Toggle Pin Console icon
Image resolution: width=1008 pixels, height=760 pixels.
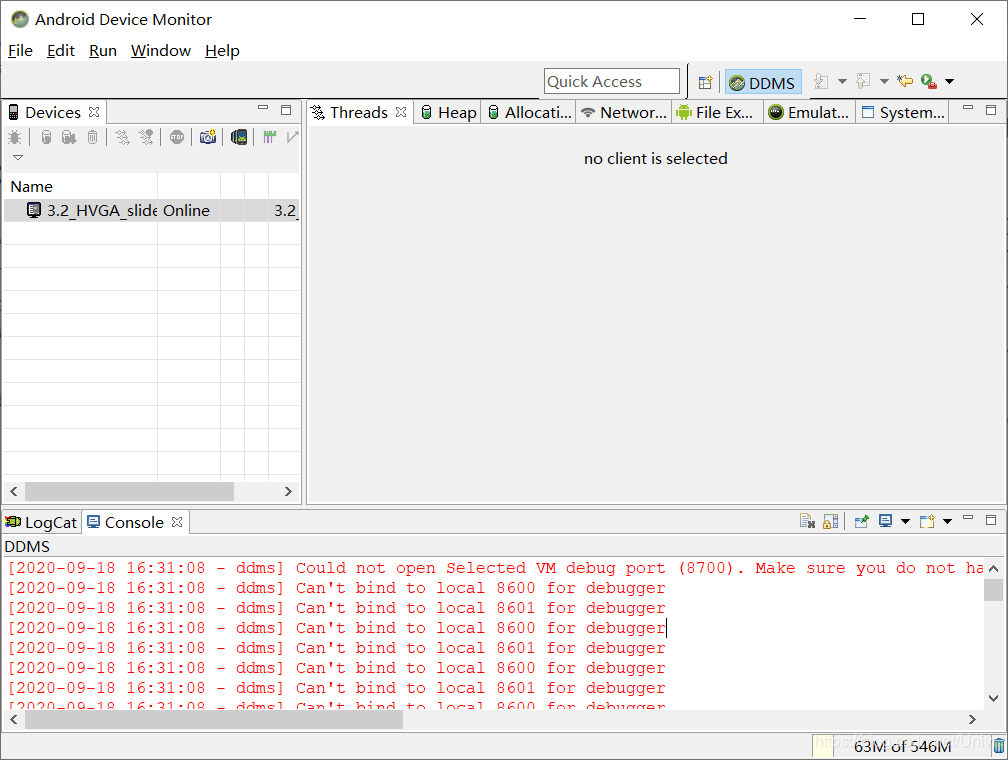[x=861, y=521]
